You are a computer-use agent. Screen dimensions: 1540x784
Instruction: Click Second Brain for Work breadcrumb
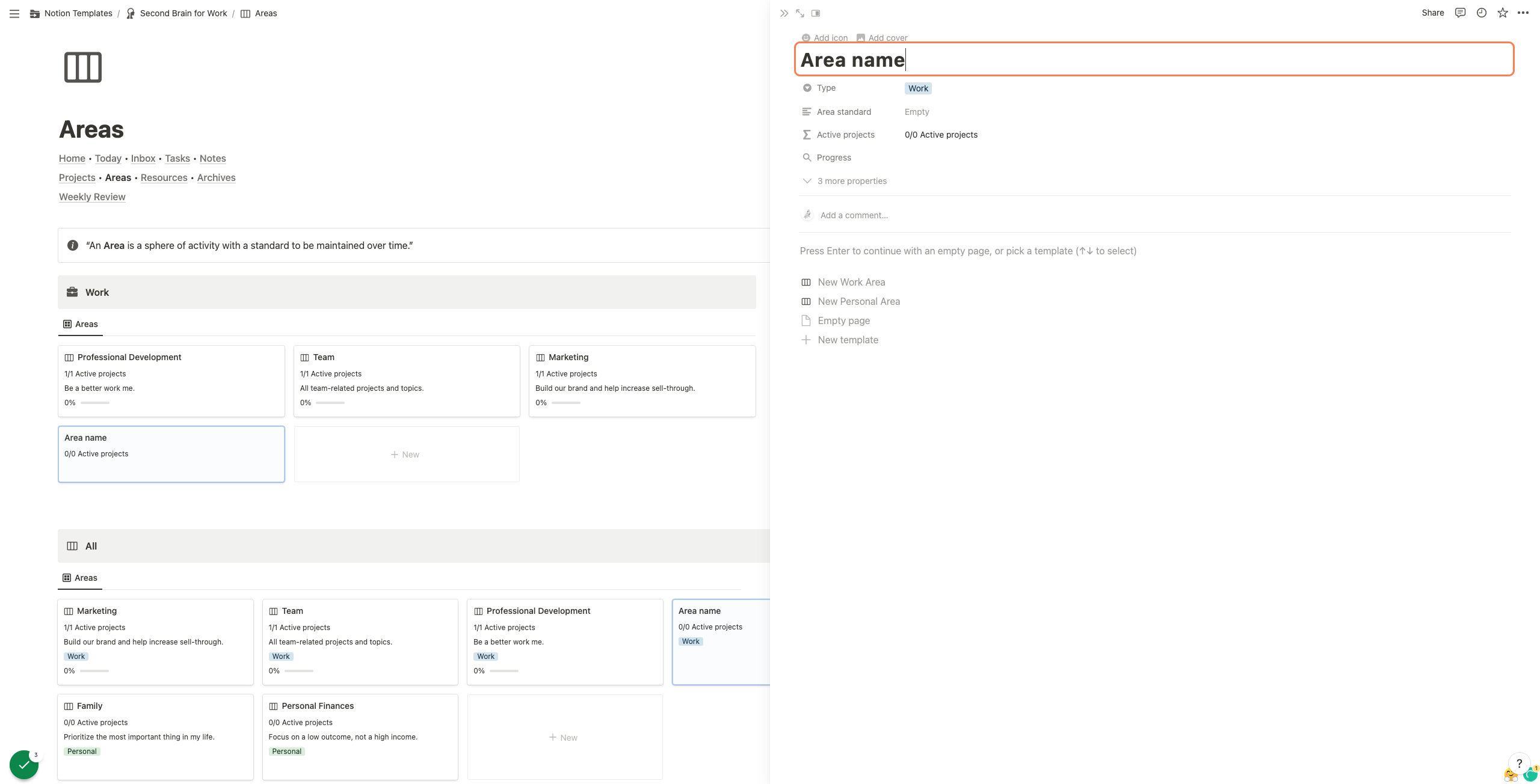click(x=177, y=13)
